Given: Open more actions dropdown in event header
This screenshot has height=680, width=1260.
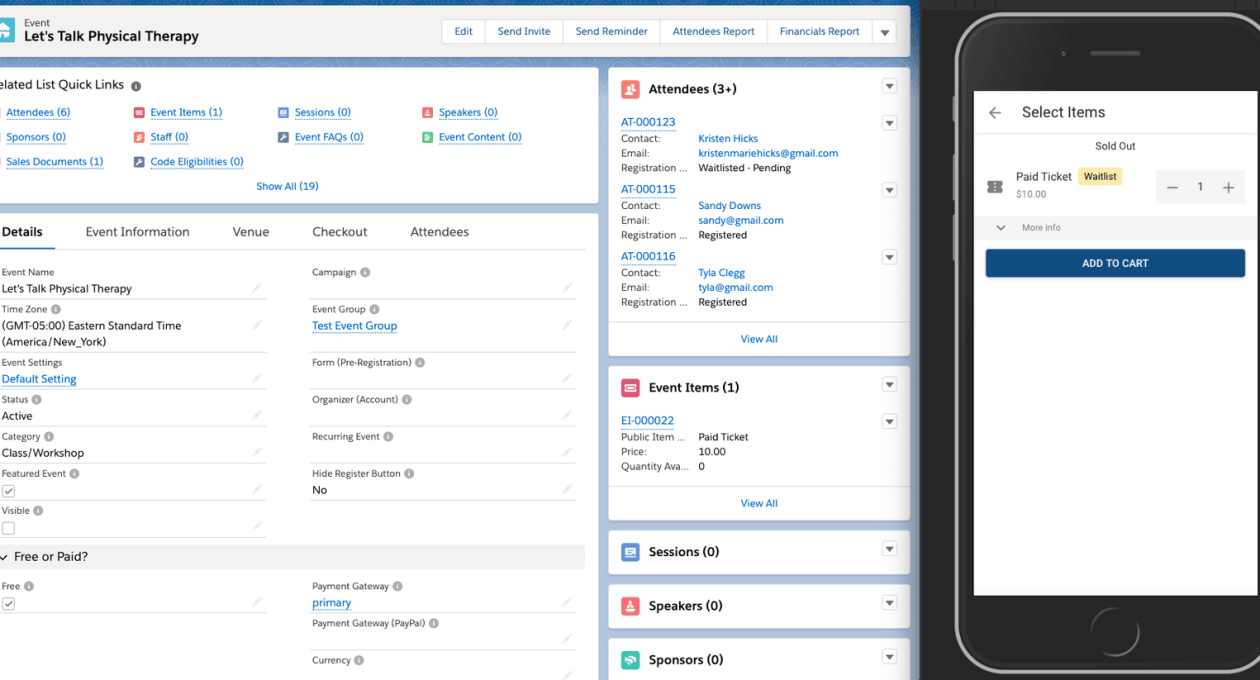Looking at the screenshot, I should pyautogui.click(x=884, y=32).
